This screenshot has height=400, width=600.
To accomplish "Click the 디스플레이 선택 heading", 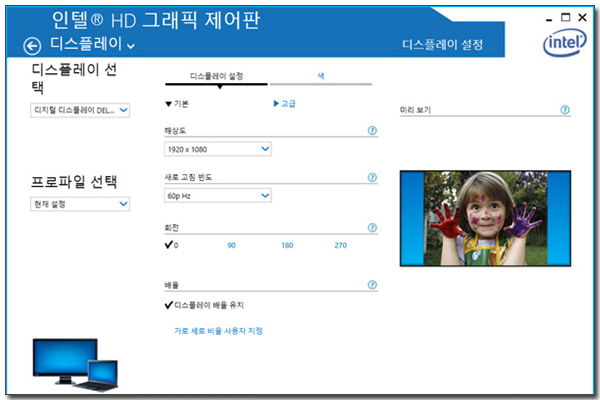I will tap(74, 78).
